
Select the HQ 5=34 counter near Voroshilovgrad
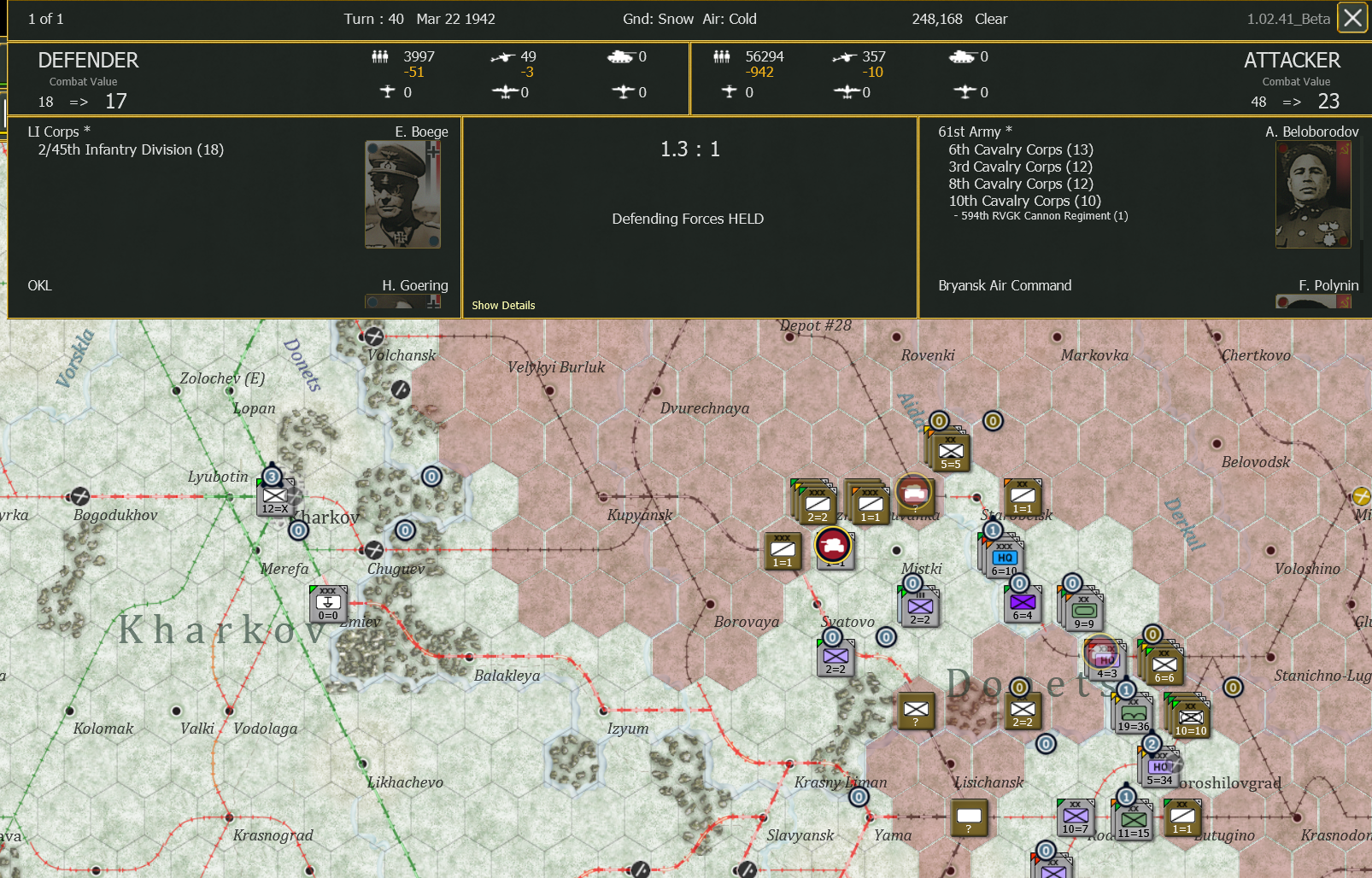tap(1158, 768)
